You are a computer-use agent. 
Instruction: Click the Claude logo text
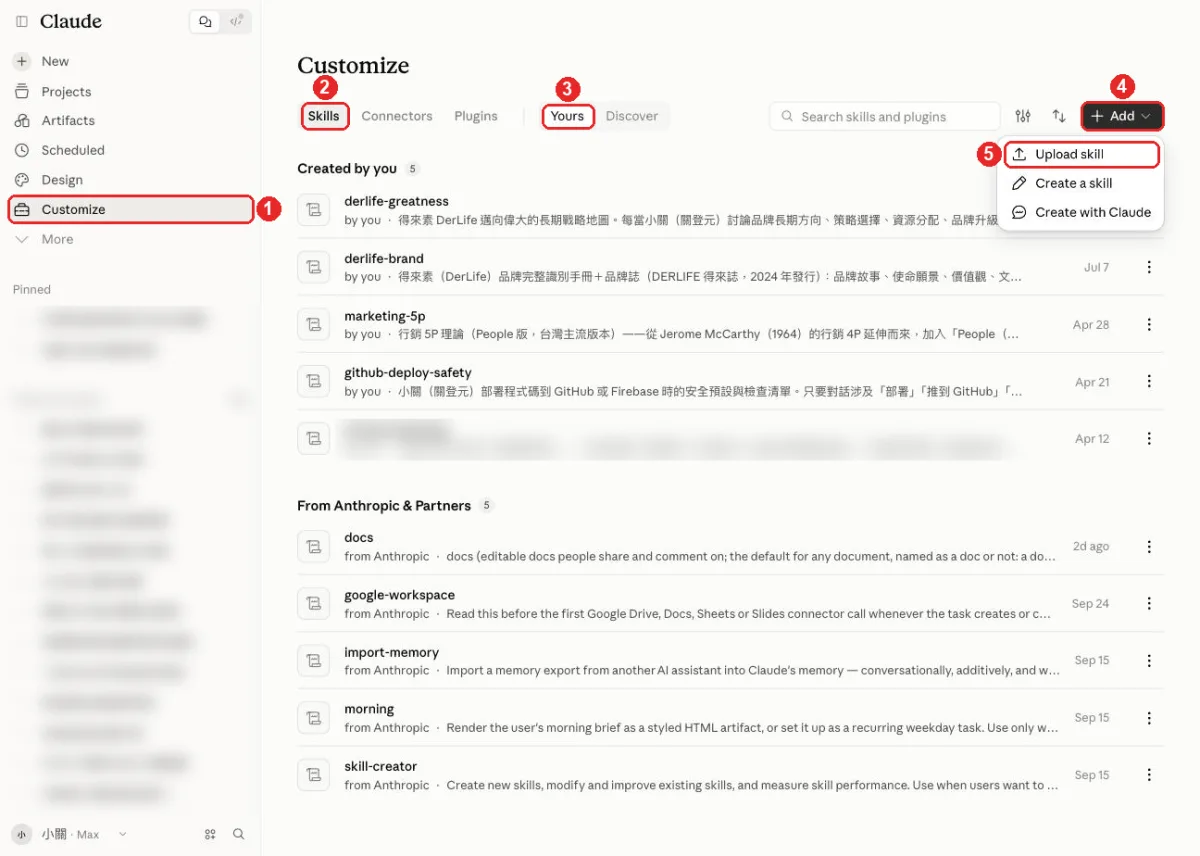click(71, 21)
